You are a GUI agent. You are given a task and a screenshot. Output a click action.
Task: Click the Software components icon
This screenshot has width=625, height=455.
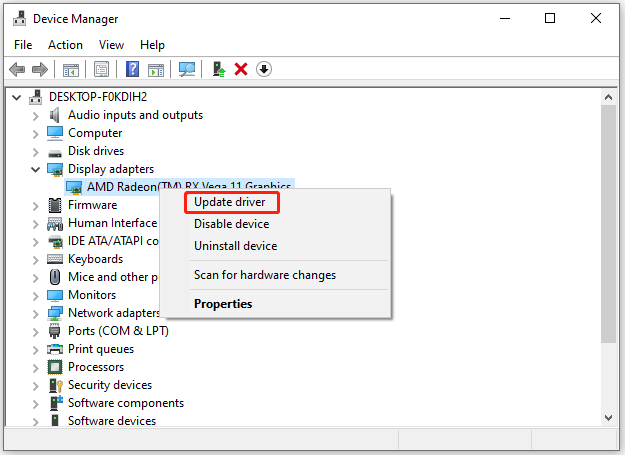click(x=56, y=403)
